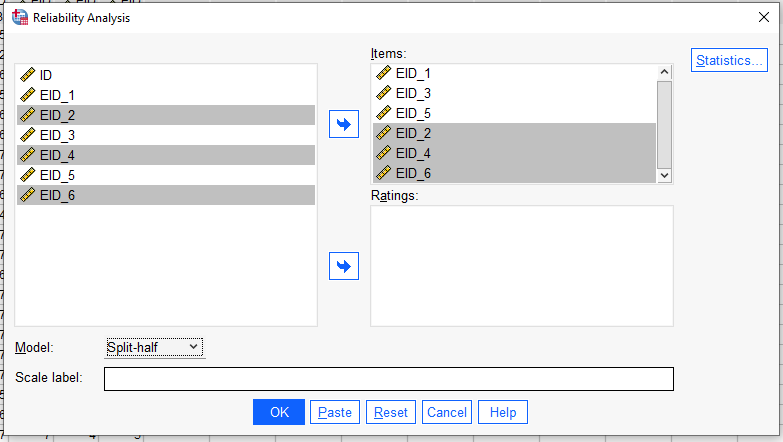Click the arrow button to move variables to Items
Image resolution: width=783 pixels, height=442 pixels.
pos(343,124)
